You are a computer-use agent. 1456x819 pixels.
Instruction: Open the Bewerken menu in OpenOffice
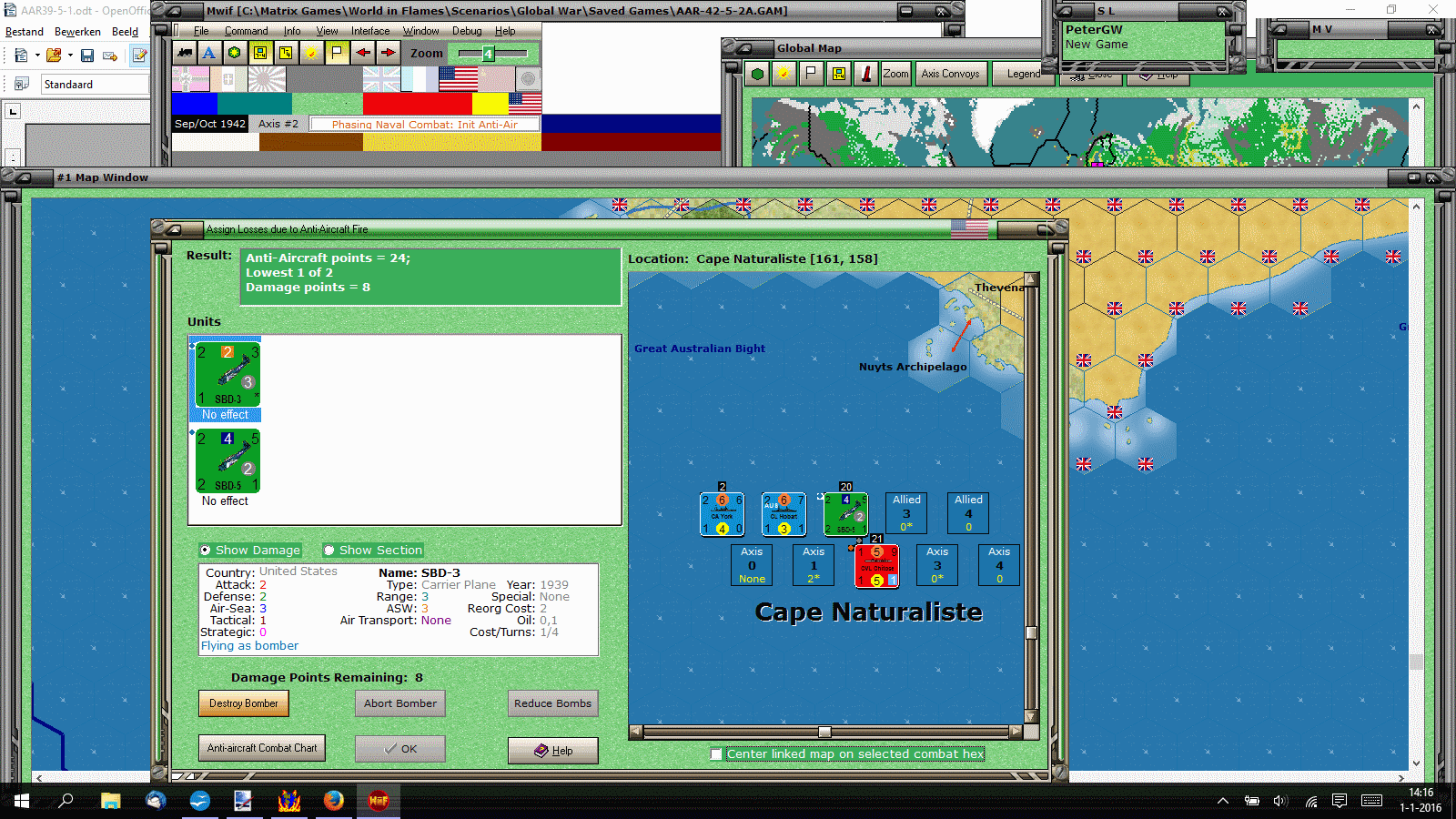[77, 32]
